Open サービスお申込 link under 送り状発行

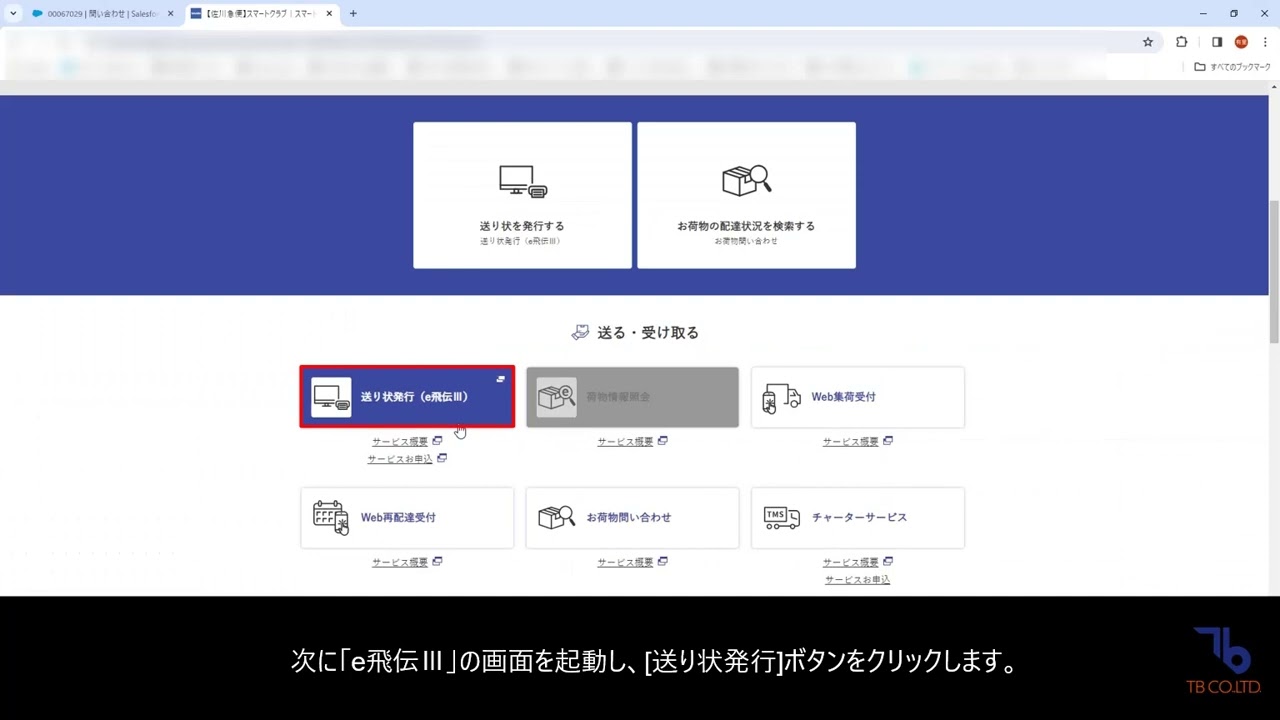point(400,459)
